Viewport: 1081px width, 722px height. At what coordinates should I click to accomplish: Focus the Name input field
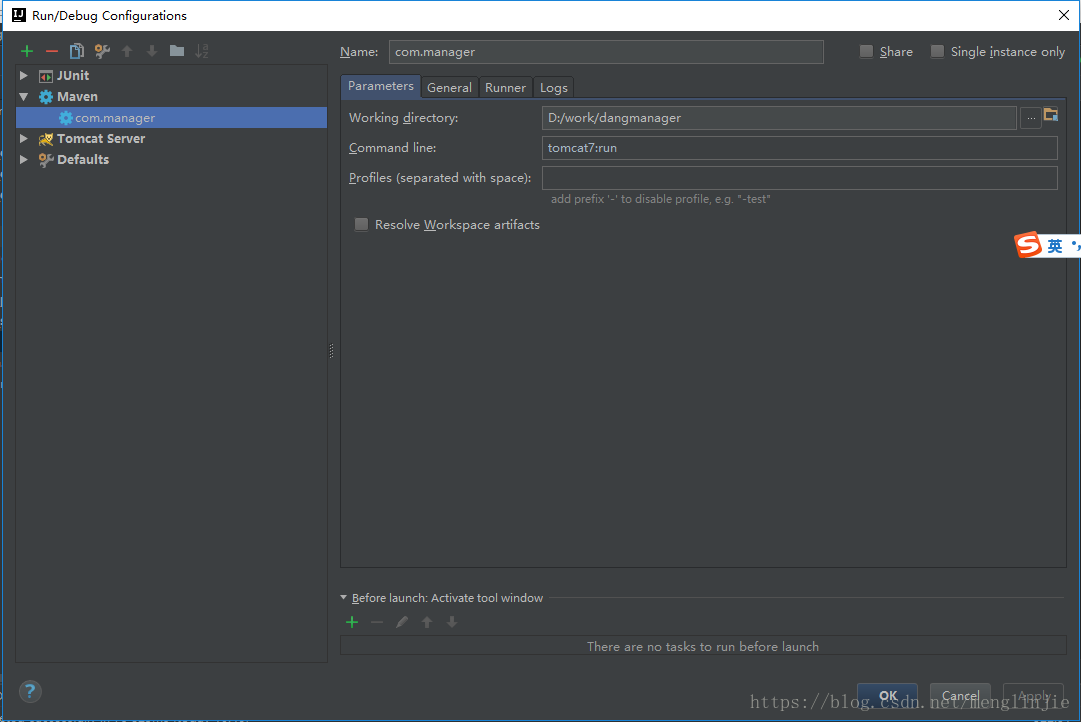(606, 52)
